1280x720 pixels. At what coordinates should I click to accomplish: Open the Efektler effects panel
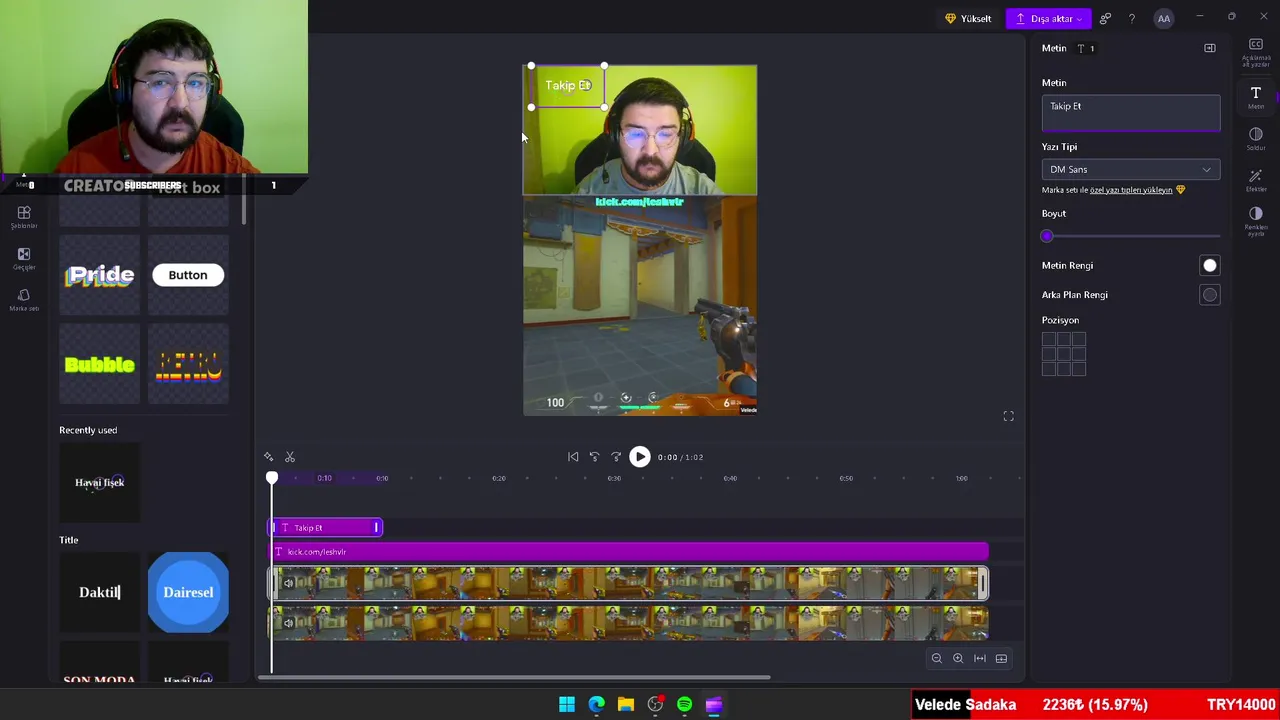[x=1256, y=180]
